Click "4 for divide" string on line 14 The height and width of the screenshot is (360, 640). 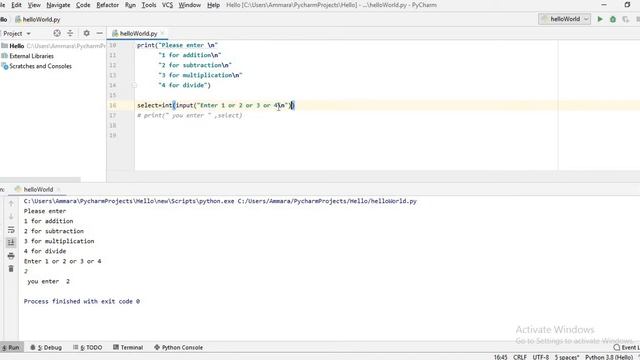(184, 85)
